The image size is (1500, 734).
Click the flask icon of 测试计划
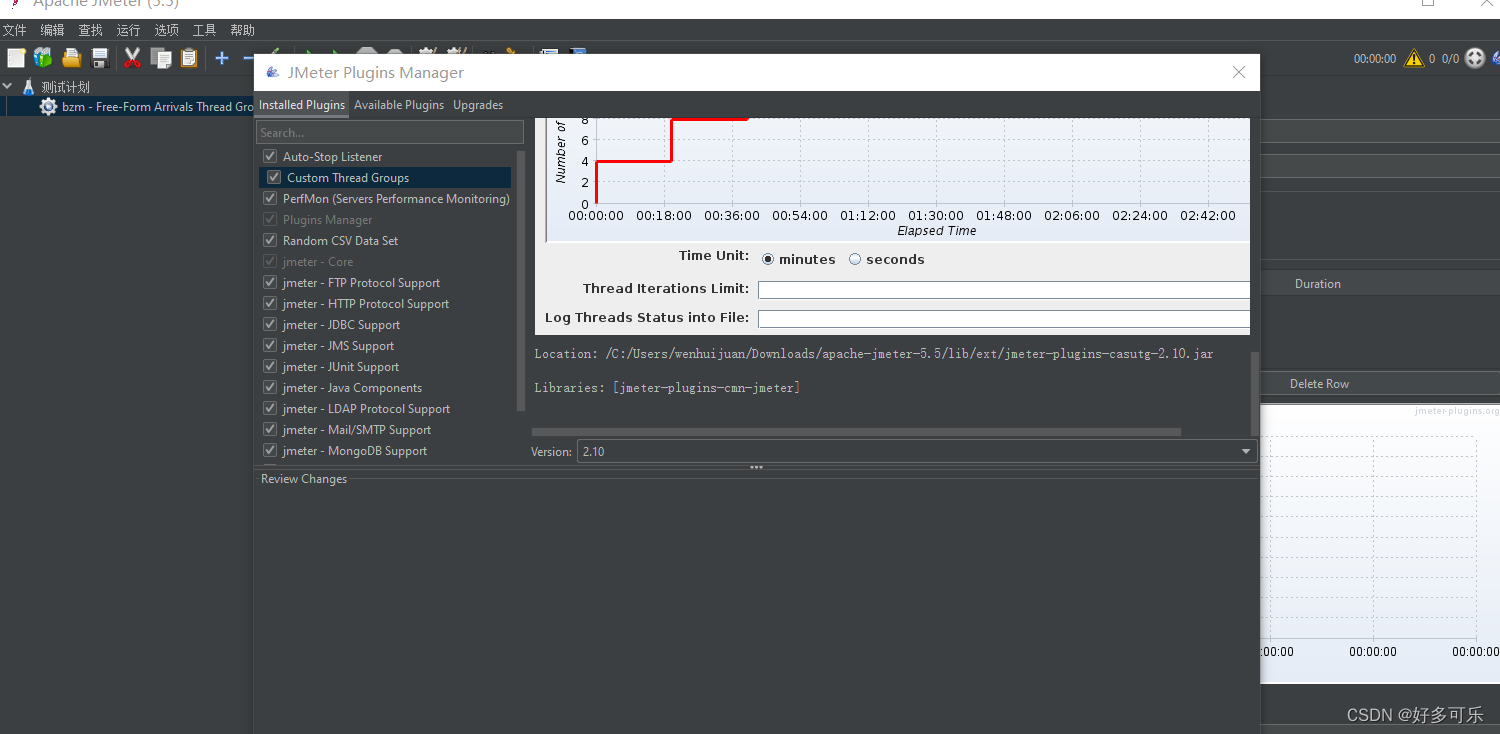[x=28, y=87]
